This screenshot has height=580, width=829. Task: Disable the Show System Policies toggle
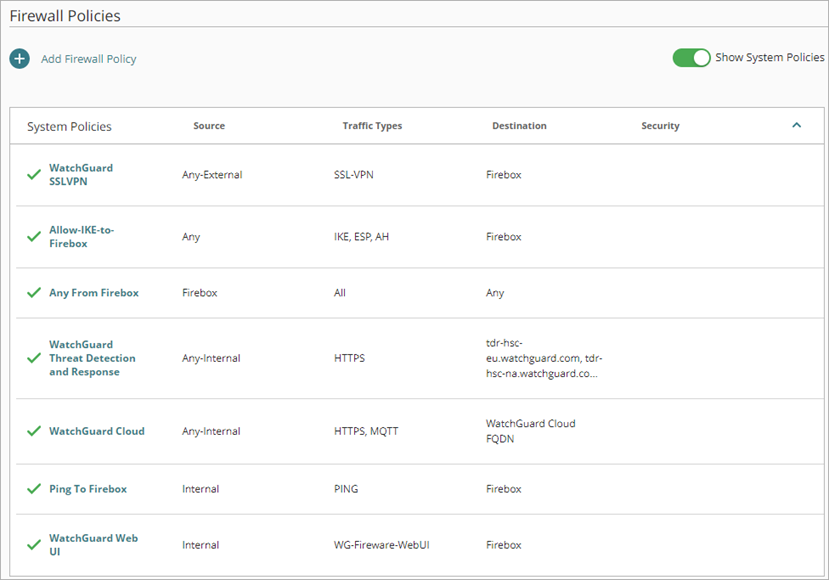[x=691, y=58]
